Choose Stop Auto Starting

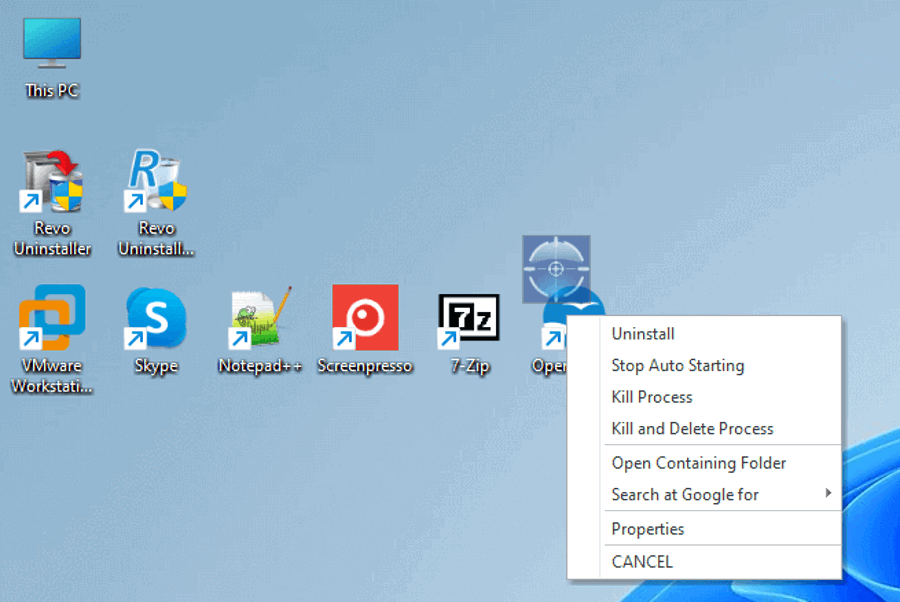(704, 366)
